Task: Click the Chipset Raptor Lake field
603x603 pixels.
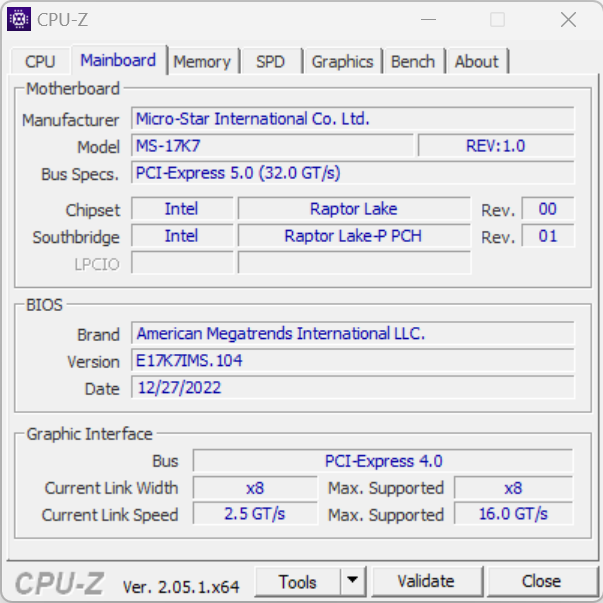Action: pyautogui.click(x=354, y=209)
